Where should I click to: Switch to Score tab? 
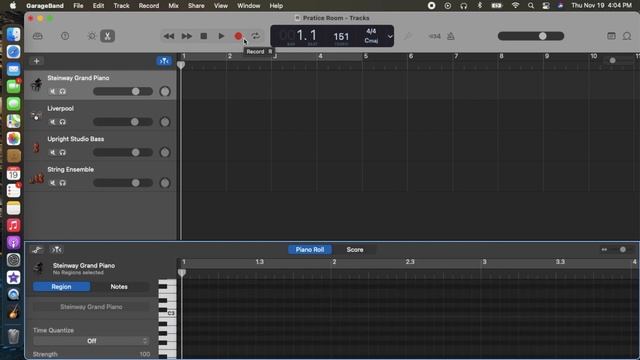pyautogui.click(x=355, y=249)
